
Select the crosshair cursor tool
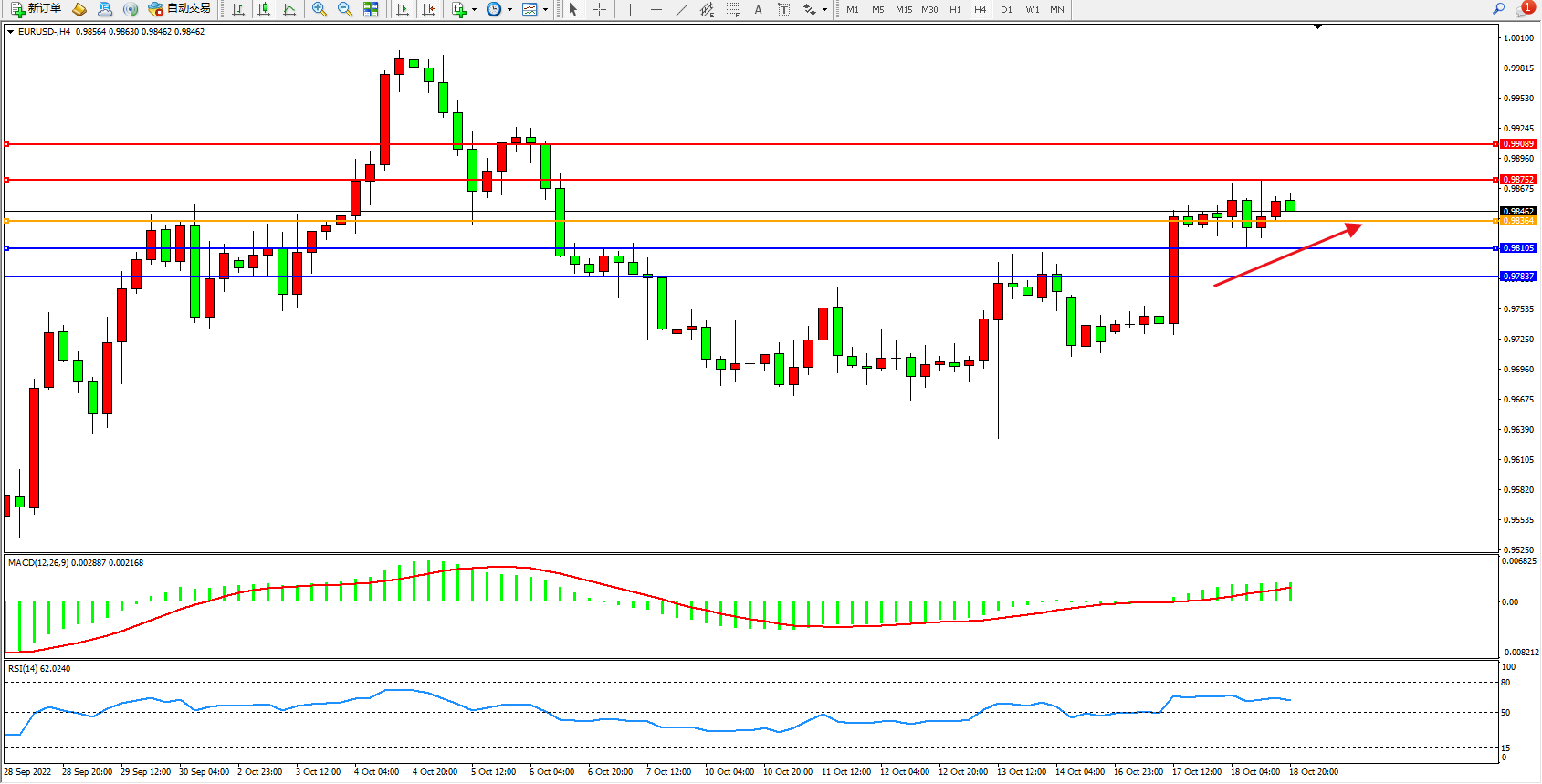[600, 9]
